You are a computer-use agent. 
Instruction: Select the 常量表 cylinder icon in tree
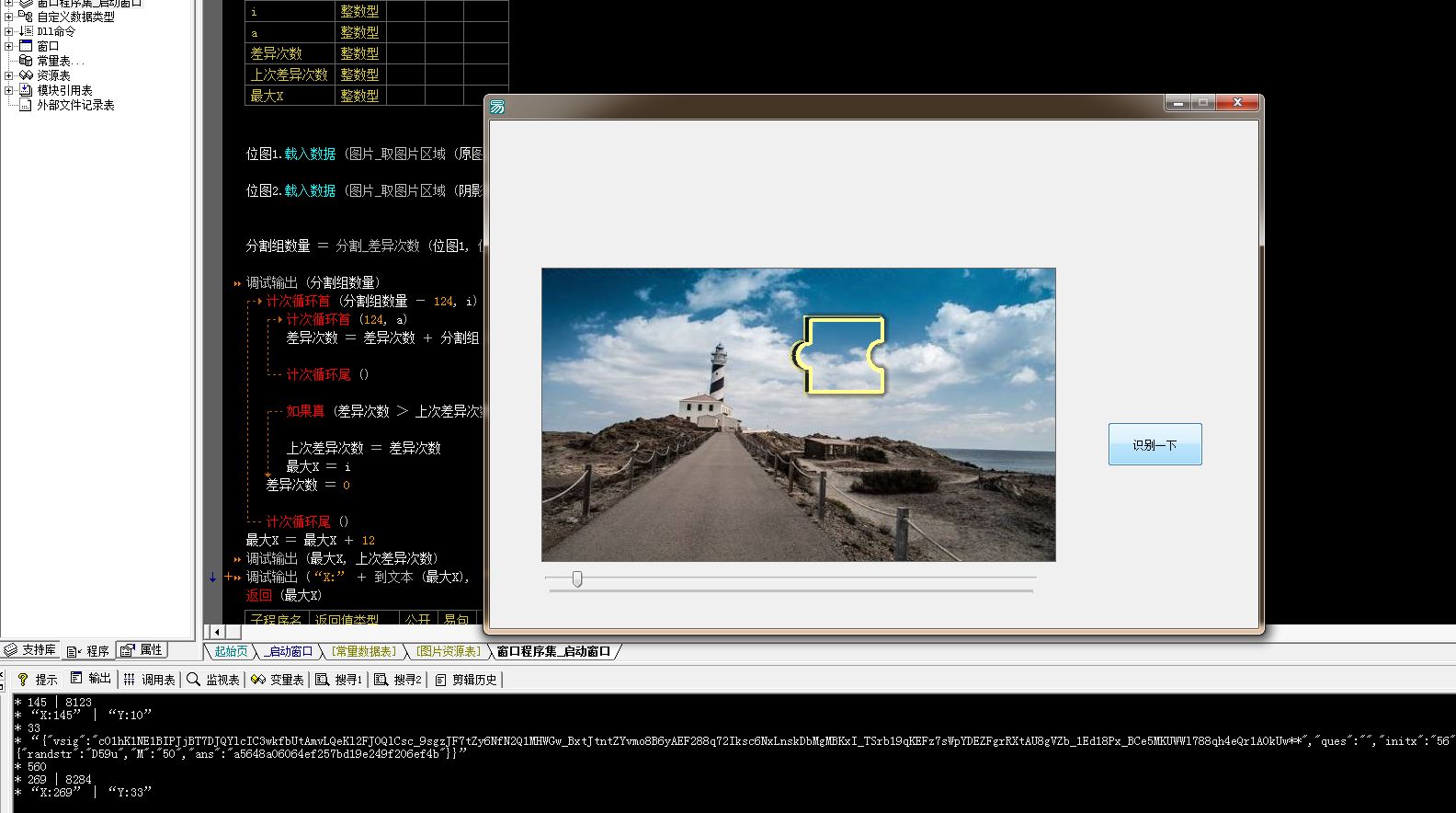point(26,61)
